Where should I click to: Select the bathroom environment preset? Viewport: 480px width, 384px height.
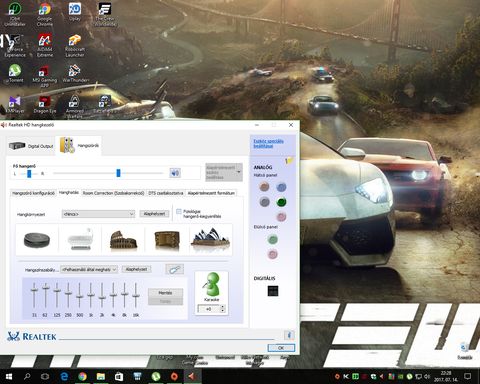pyautogui.click(x=80, y=240)
